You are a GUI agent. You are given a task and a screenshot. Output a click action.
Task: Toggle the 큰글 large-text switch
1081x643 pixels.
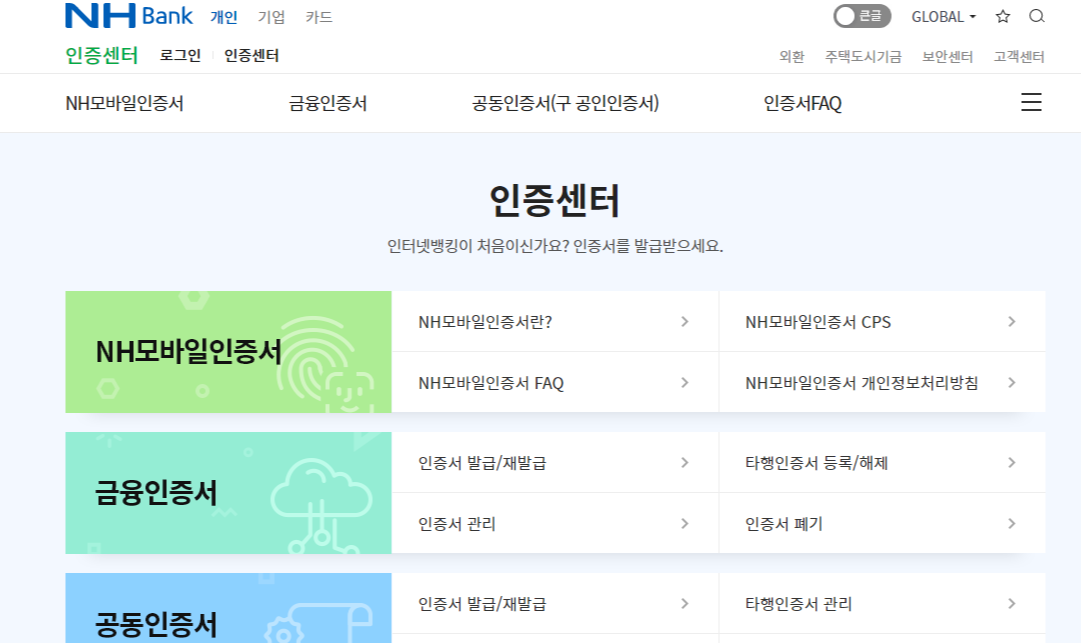(x=862, y=16)
